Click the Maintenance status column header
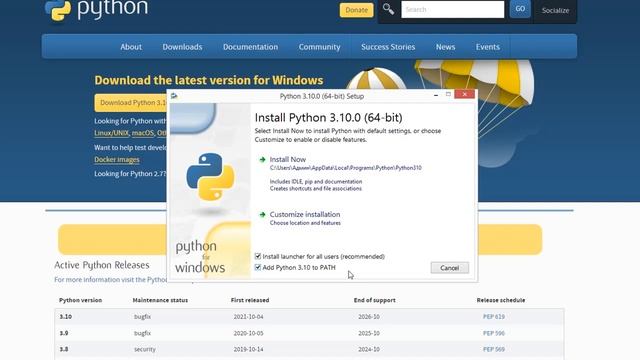640x360 pixels. 160,300
